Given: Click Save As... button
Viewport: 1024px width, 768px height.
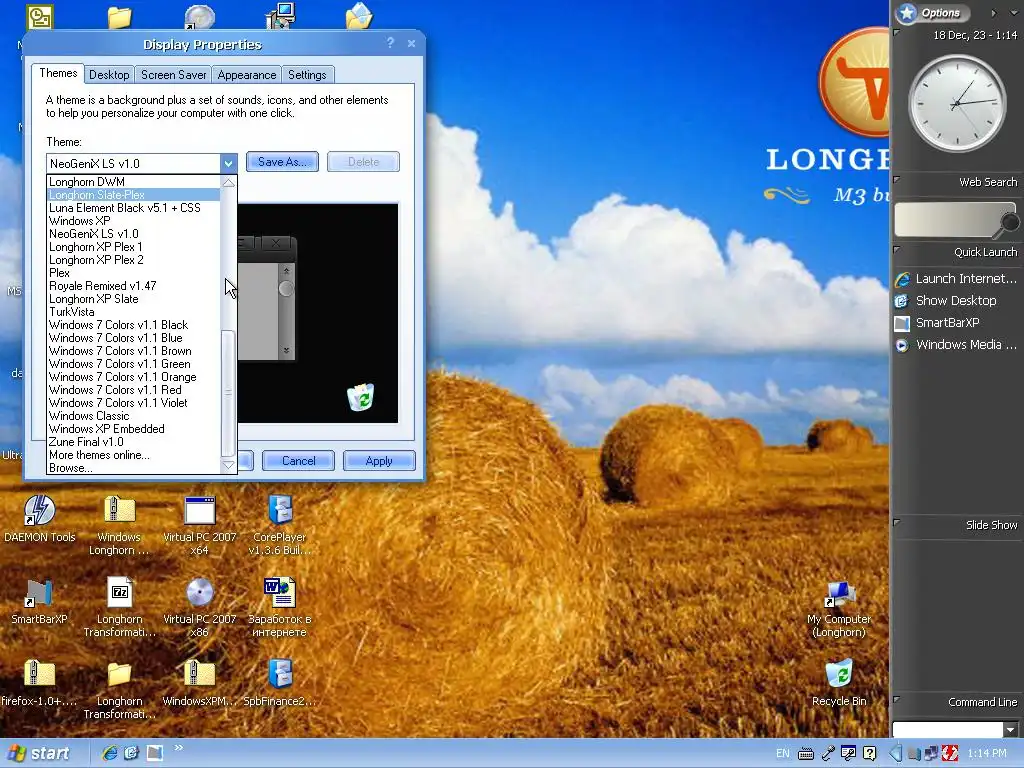Looking at the screenshot, I should point(282,162).
